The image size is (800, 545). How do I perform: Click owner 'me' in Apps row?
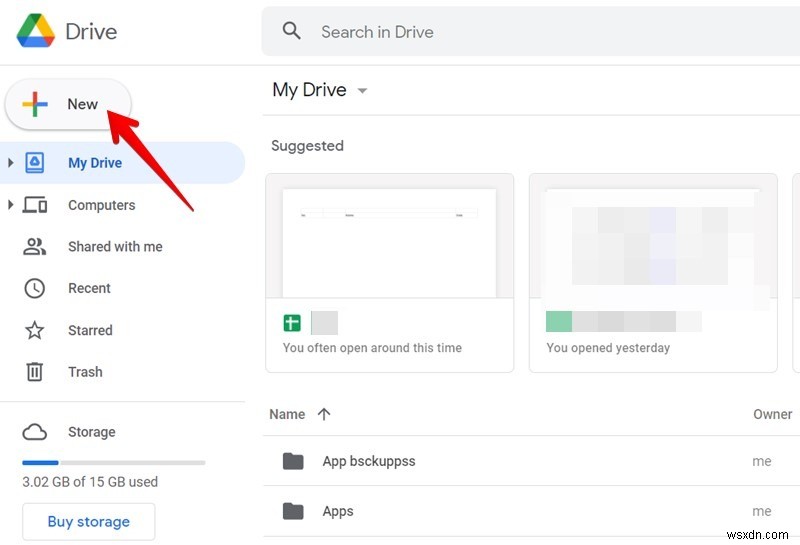point(762,511)
